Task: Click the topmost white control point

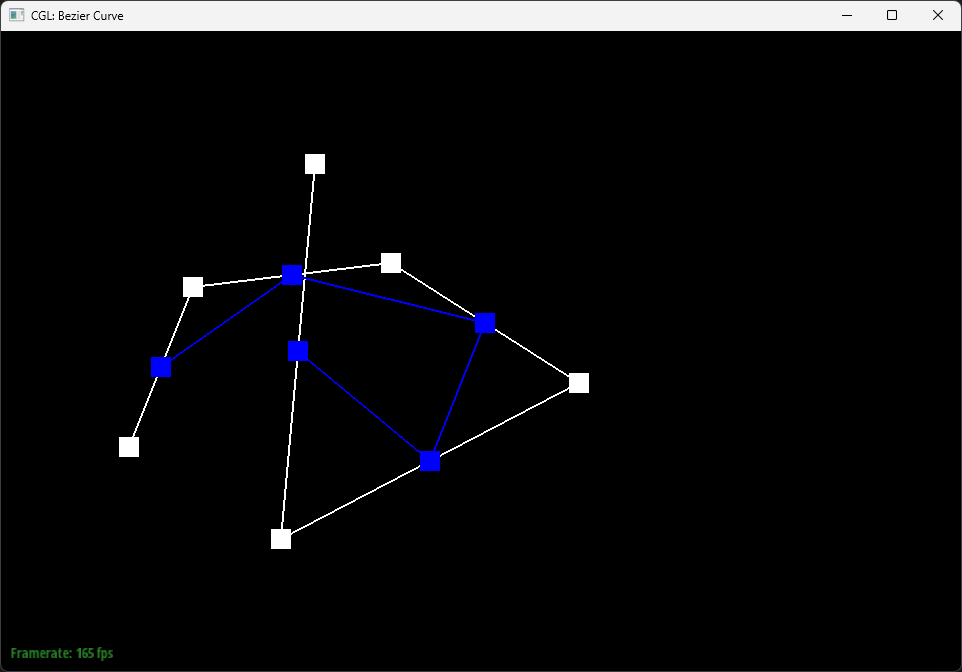Action: pos(315,164)
